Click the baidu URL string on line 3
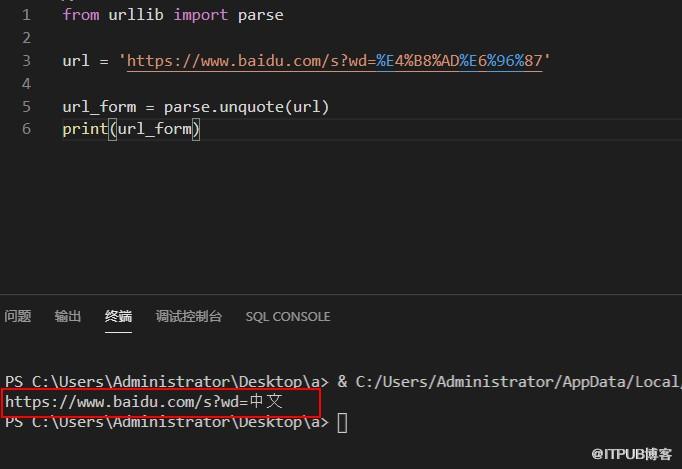The image size is (682, 469). (334, 61)
